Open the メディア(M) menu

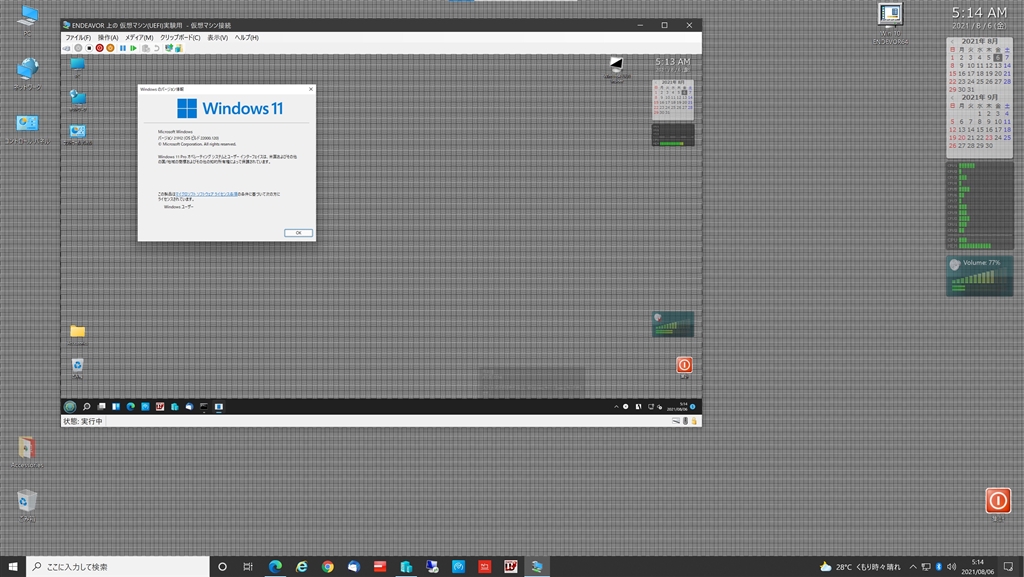[x=138, y=38]
